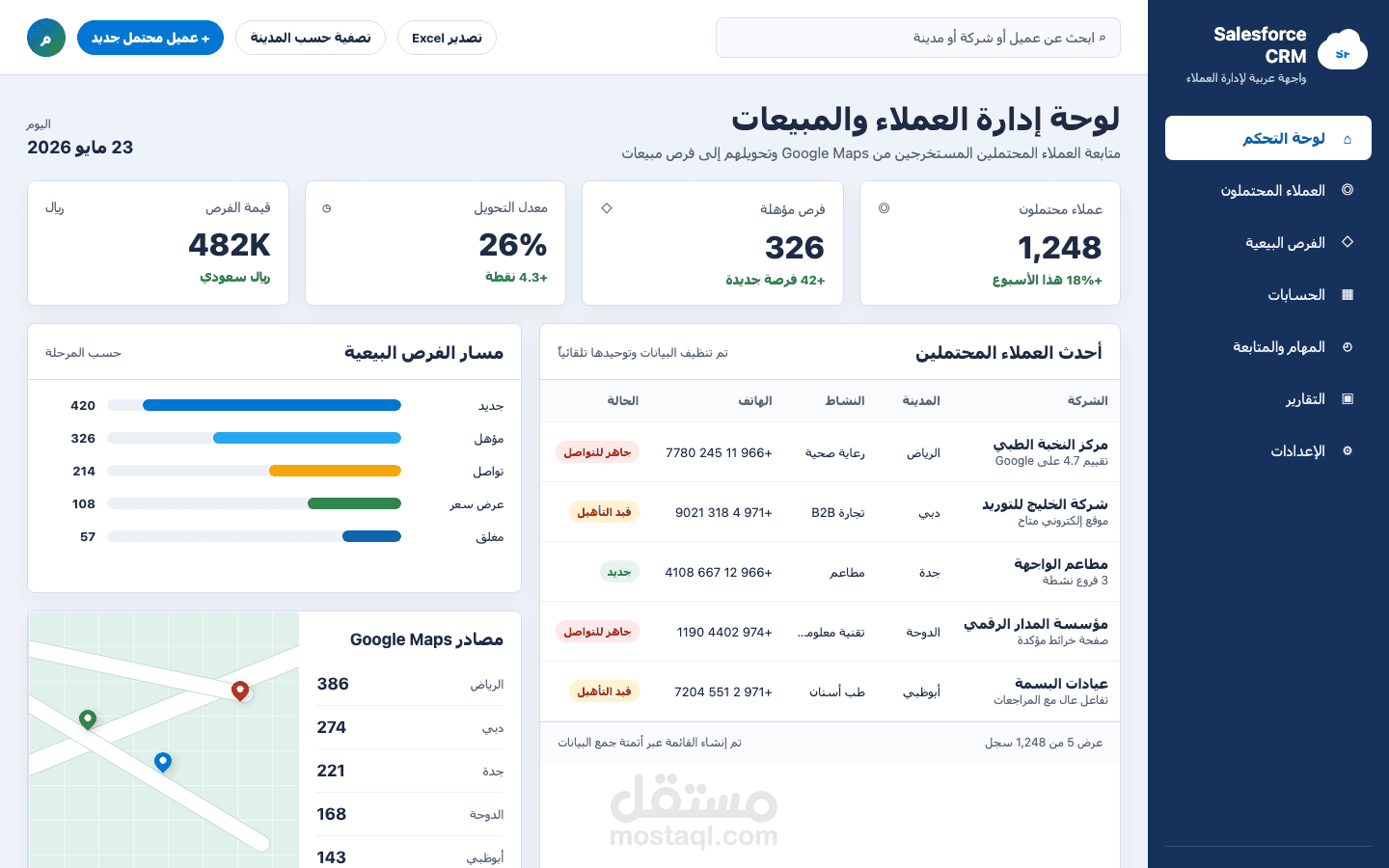Viewport: 1389px width, 868px height.
Task: Click the home icon beside لوحة التحكم
Action: [1348, 139]
